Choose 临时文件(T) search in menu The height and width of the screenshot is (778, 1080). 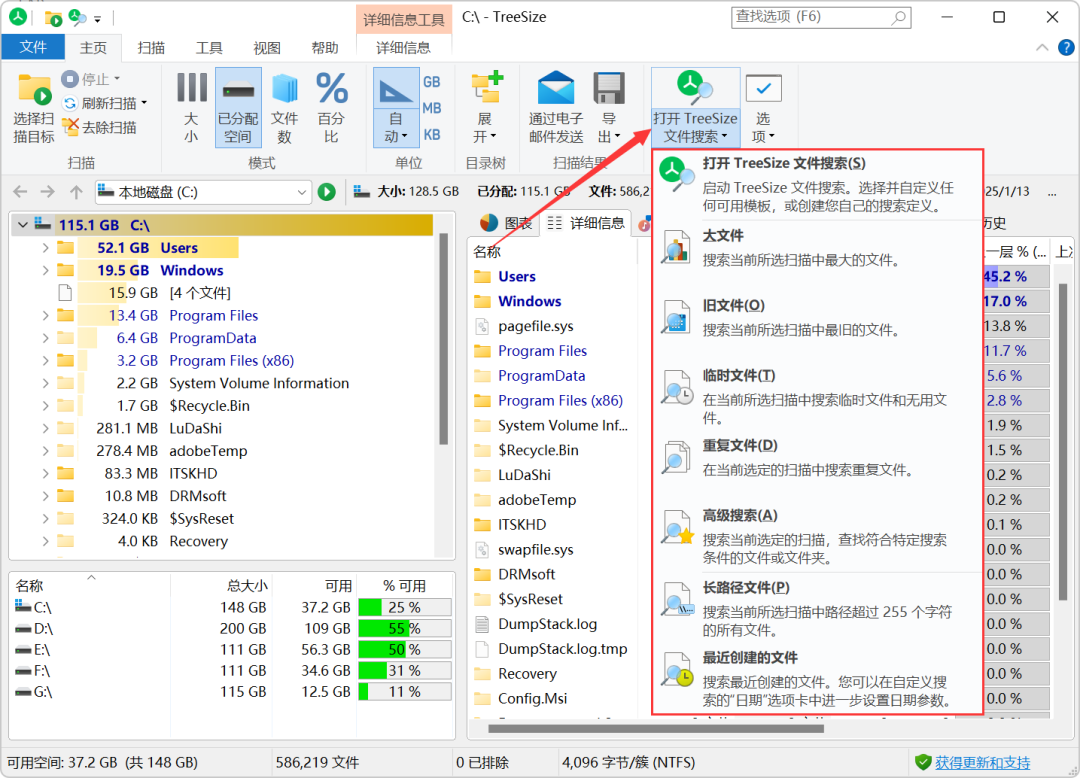pyautogui.click(x=818, y=396)
